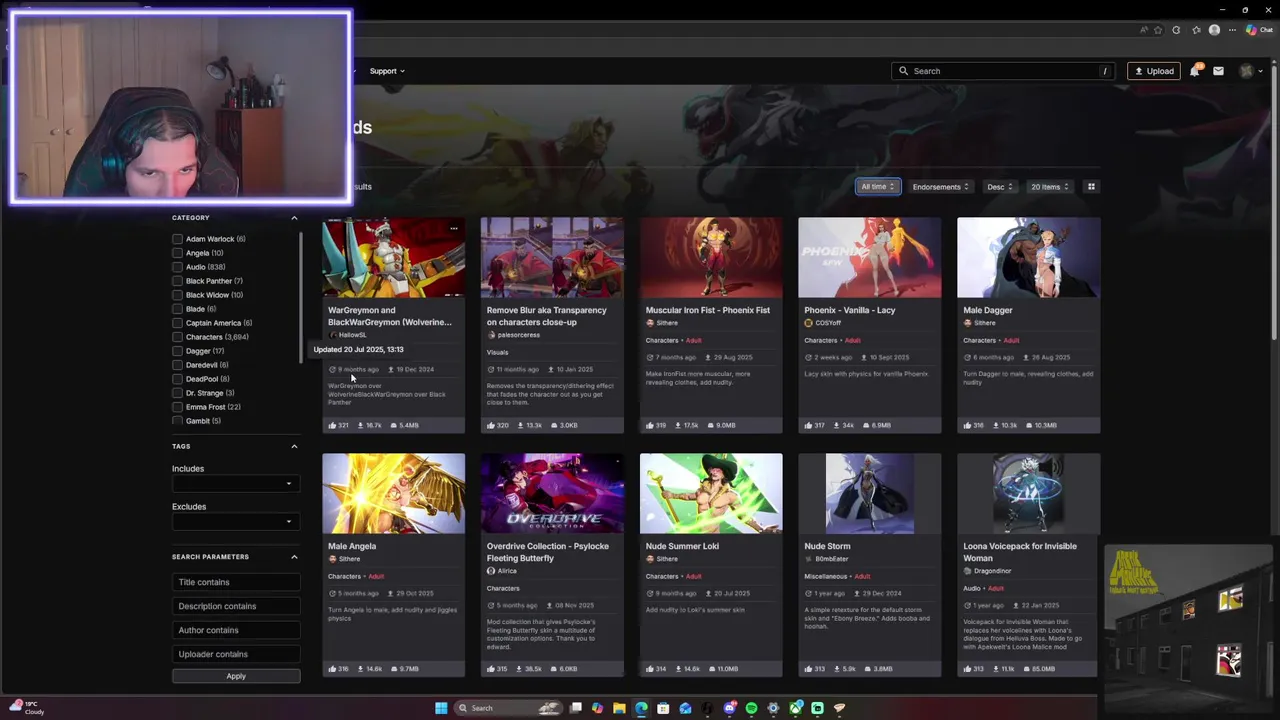Open the Endorsements sort dropdown

(x=941, y=187)
